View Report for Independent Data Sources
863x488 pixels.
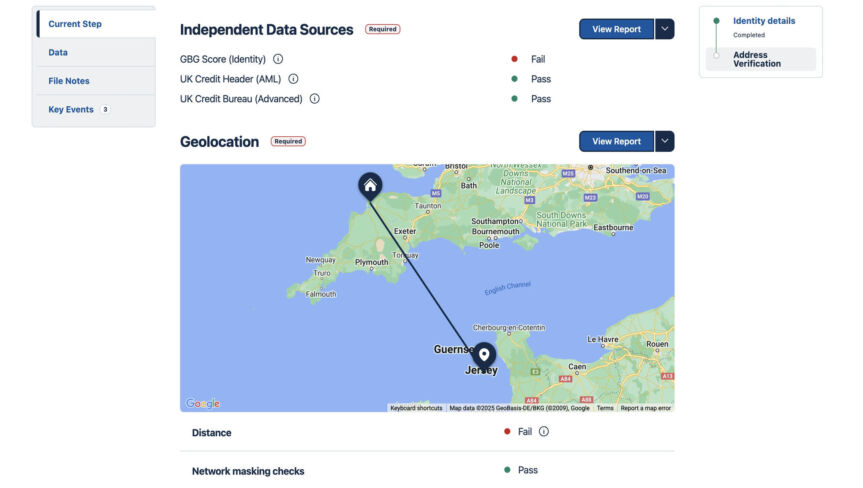click(616, 29)
